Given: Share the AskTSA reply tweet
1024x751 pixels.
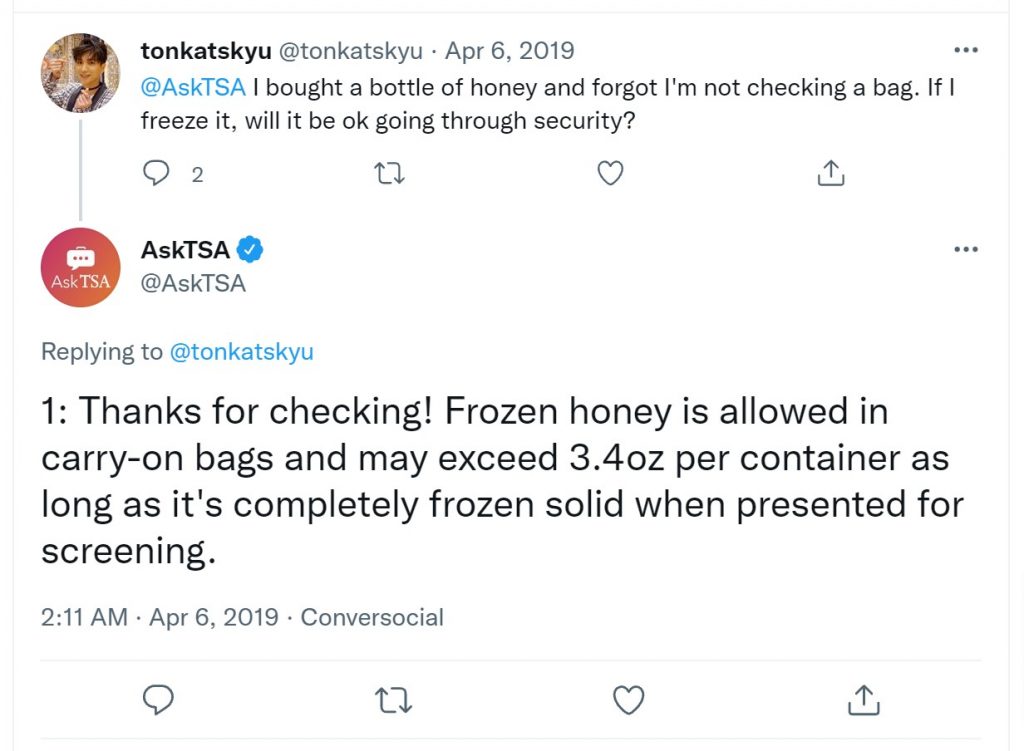Looking at the screenshot, I should 863,699.
